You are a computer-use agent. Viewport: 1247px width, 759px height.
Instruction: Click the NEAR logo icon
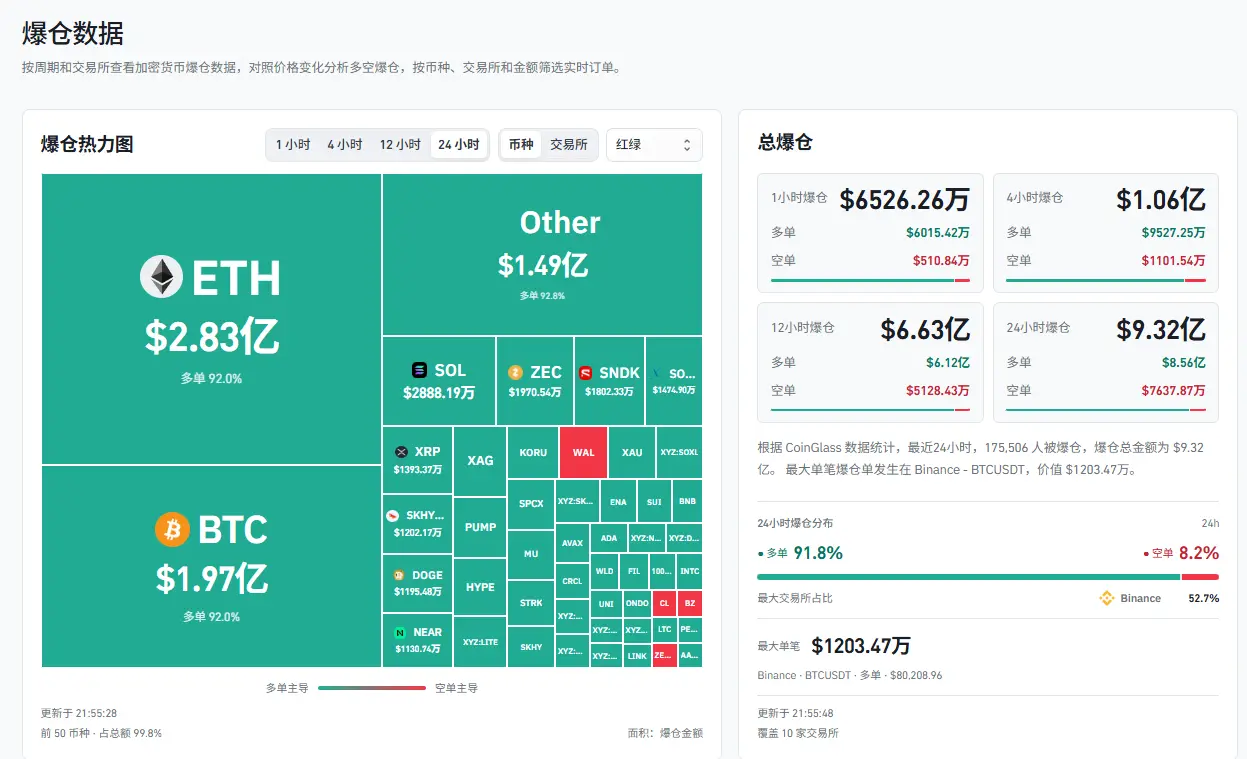tap(400, 632)
